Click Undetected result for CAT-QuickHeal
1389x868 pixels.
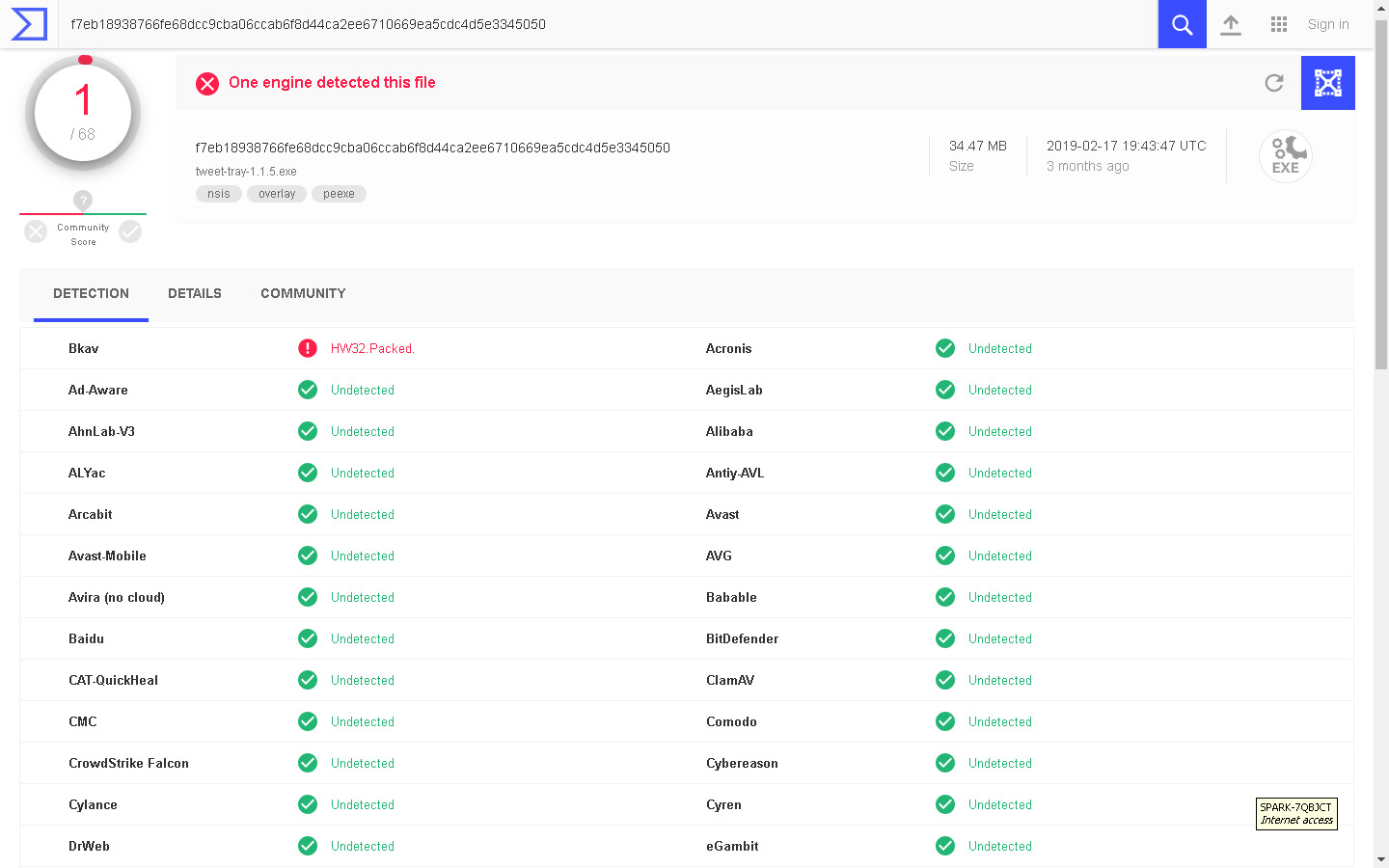pyautogui.click(x=363, y=680)
